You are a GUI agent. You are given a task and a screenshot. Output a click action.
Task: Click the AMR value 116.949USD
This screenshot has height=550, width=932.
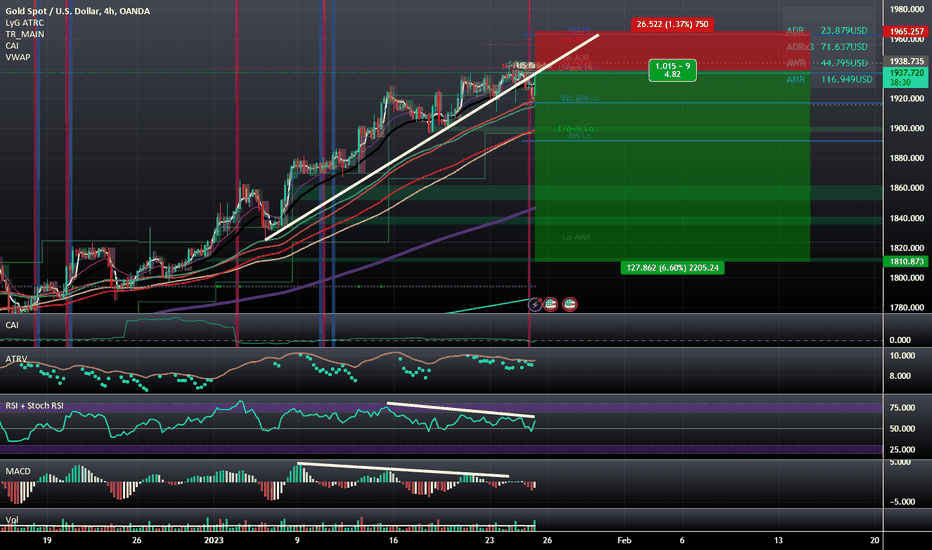pyautogui.click(x=847, y=79)
